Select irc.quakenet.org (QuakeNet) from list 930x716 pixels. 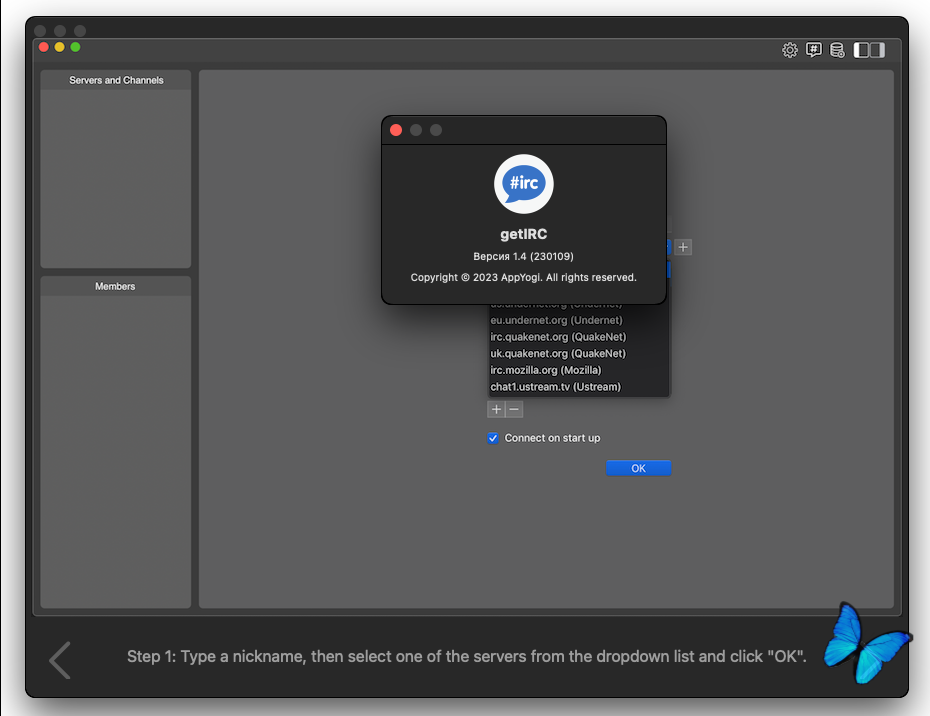point(557,337)
